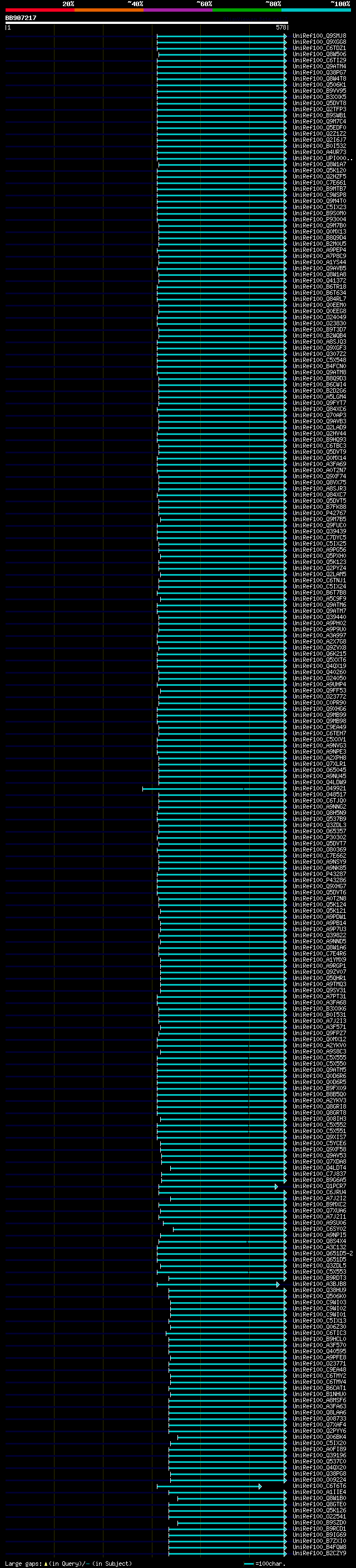356x1568 pixels.
Task: Open hit UniRef100_Q9SMJ8
Action: click(x=319, y=36)
